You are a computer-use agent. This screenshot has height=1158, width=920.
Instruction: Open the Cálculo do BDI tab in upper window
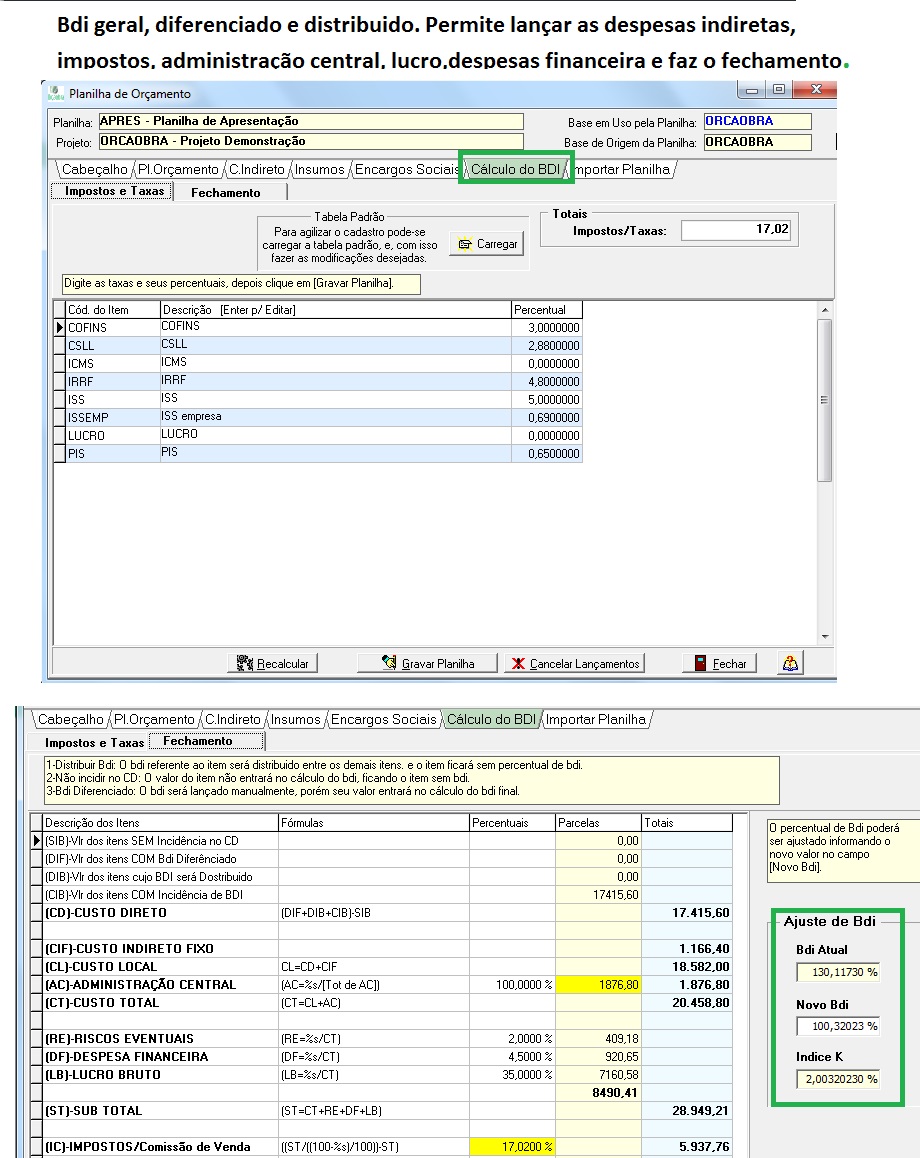(515, 169)
